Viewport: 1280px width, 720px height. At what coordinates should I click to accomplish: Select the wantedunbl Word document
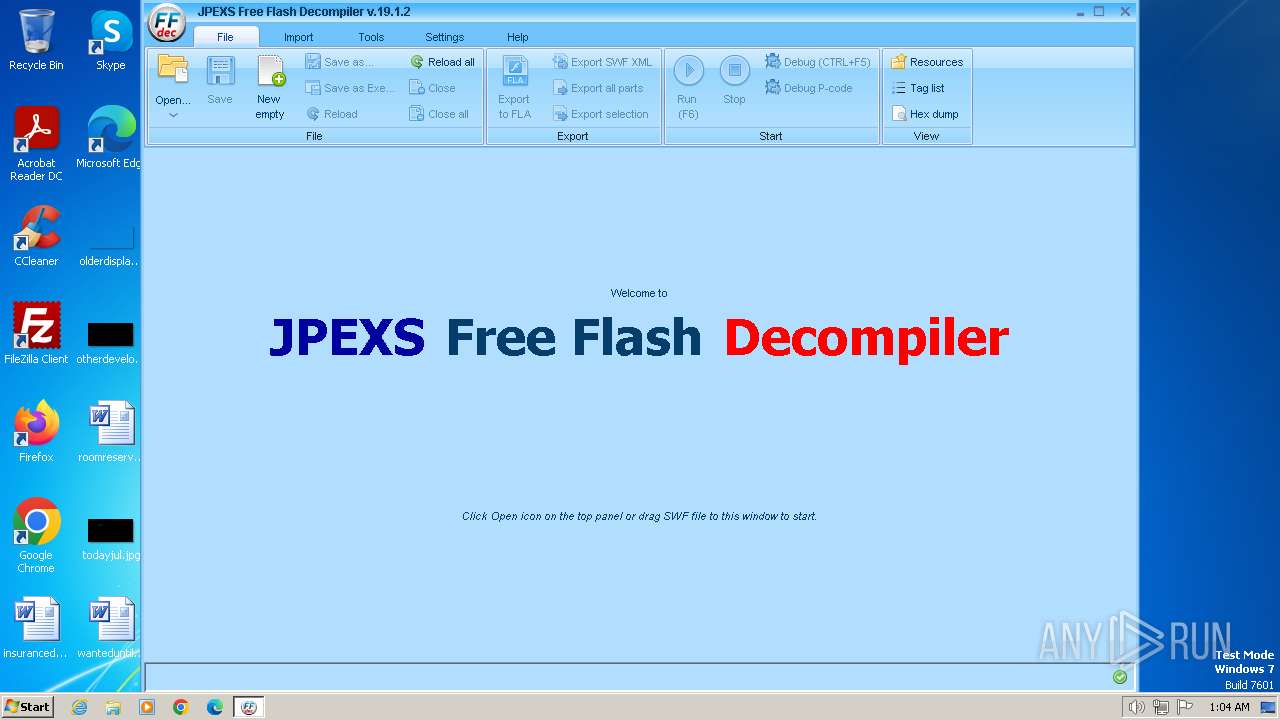coord(110,628)
